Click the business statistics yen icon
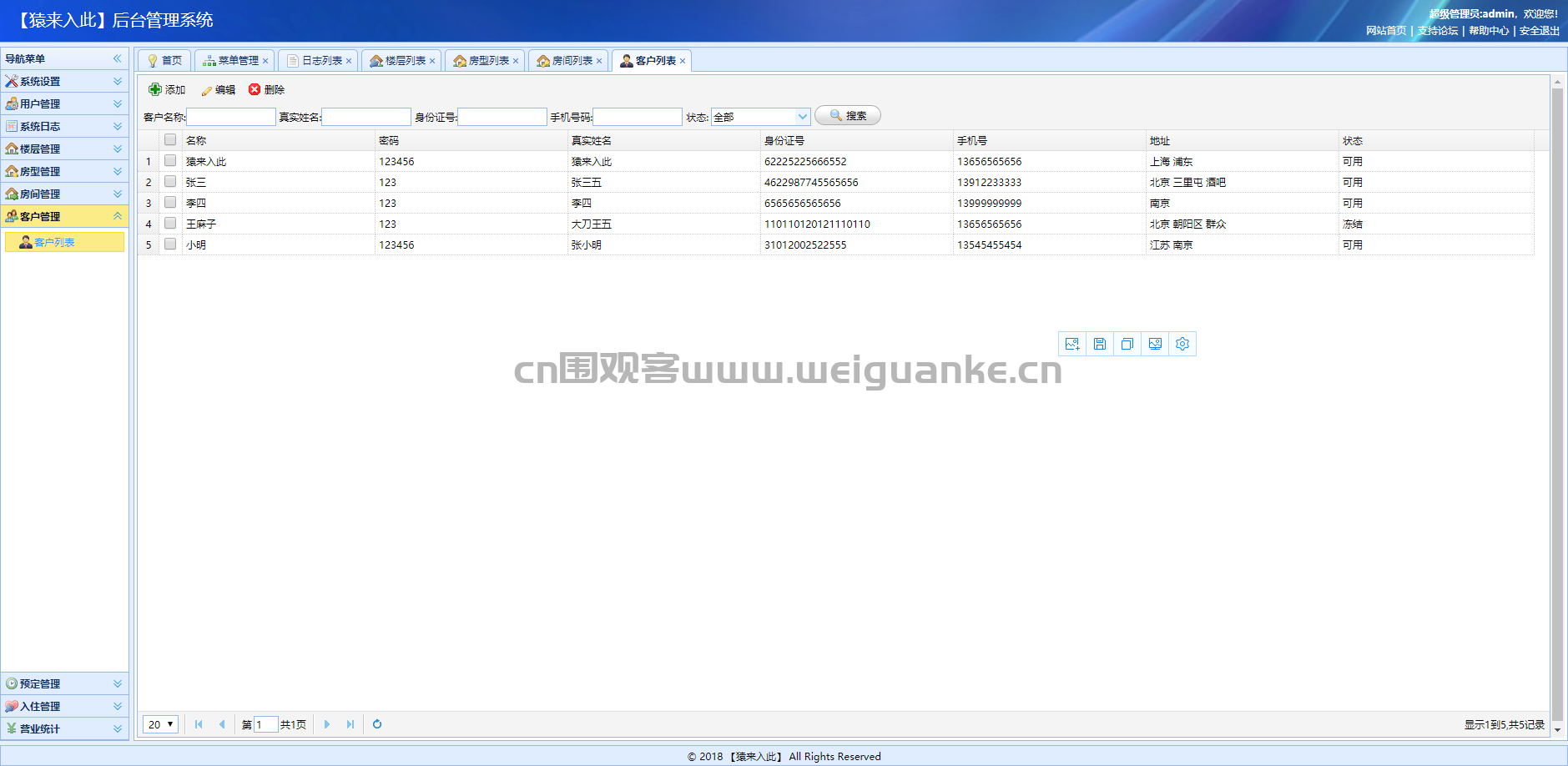 point(12,728)
